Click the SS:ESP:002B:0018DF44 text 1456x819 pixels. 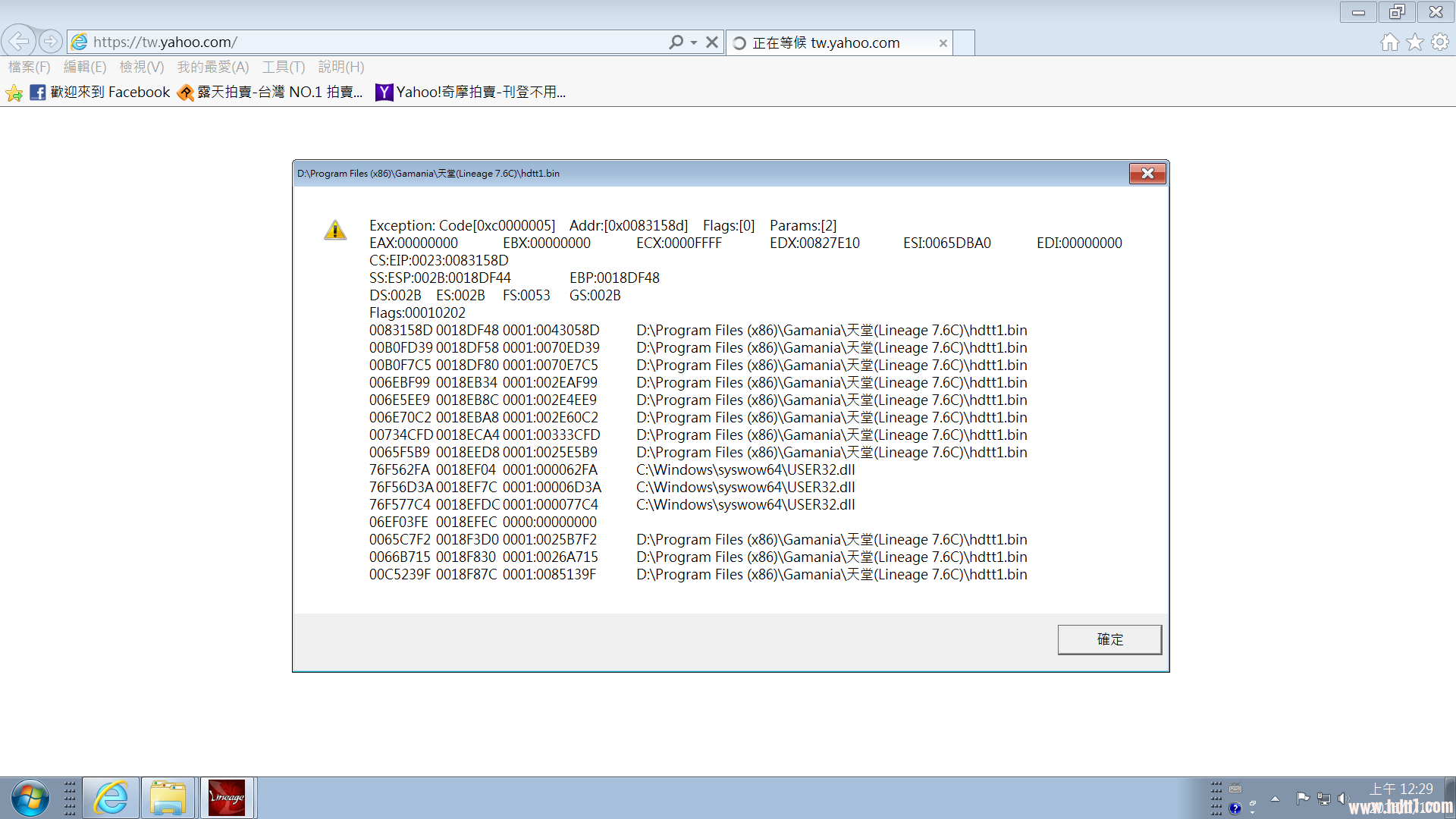coord(440,278)
